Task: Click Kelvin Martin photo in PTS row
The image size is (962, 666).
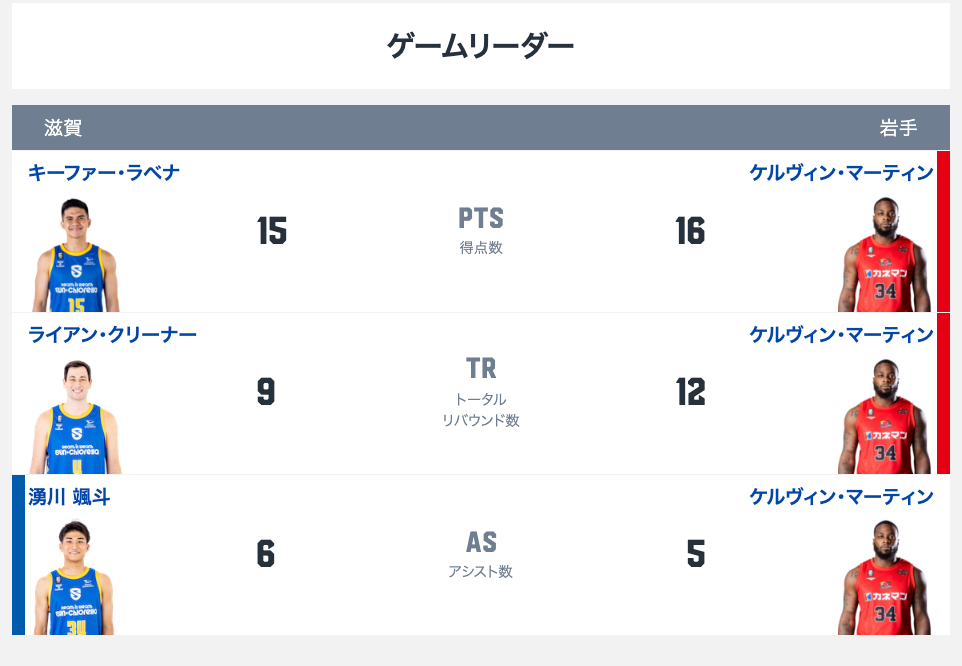Action: tap(884, 255)
